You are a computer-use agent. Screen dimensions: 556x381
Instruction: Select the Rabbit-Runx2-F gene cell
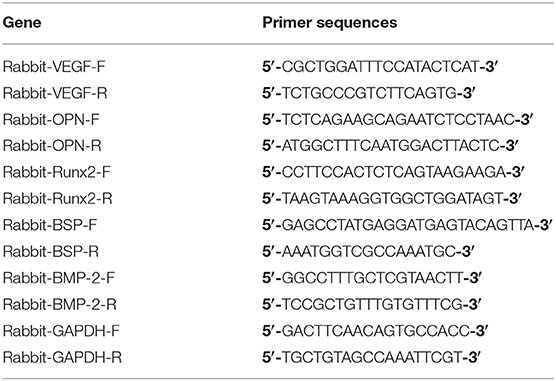pyautogui.click(x=57, y=172)
